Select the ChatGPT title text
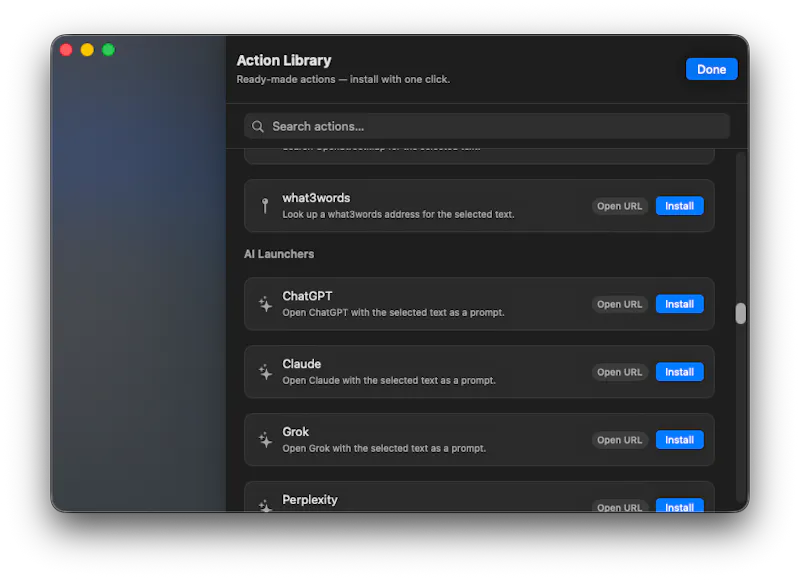The height and width of the screenshot is (580, 800). click(307, 296)
